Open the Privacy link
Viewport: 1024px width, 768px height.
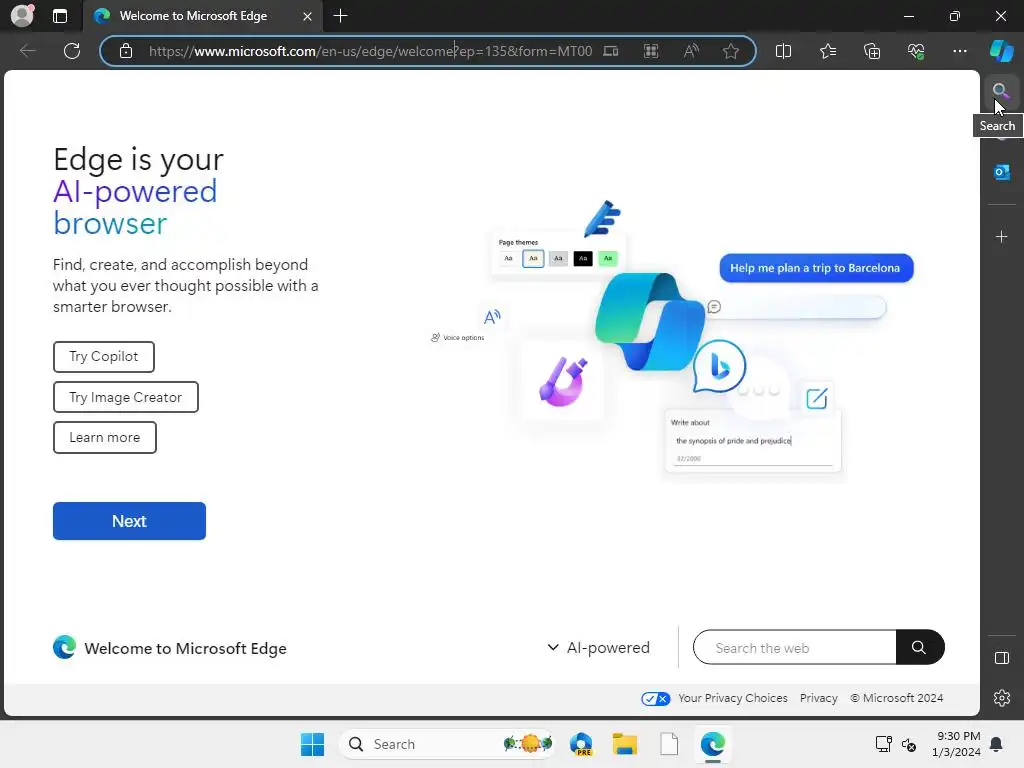[x=818, y=698]
